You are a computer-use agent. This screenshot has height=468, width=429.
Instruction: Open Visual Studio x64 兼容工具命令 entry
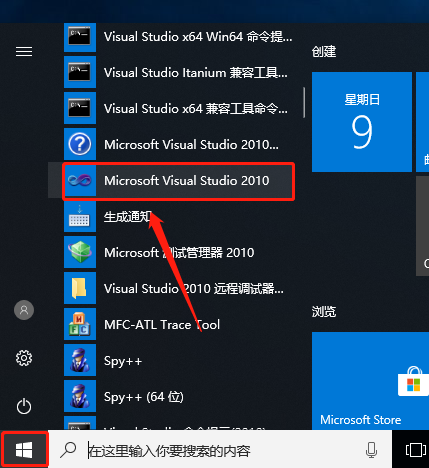point(179,108)
